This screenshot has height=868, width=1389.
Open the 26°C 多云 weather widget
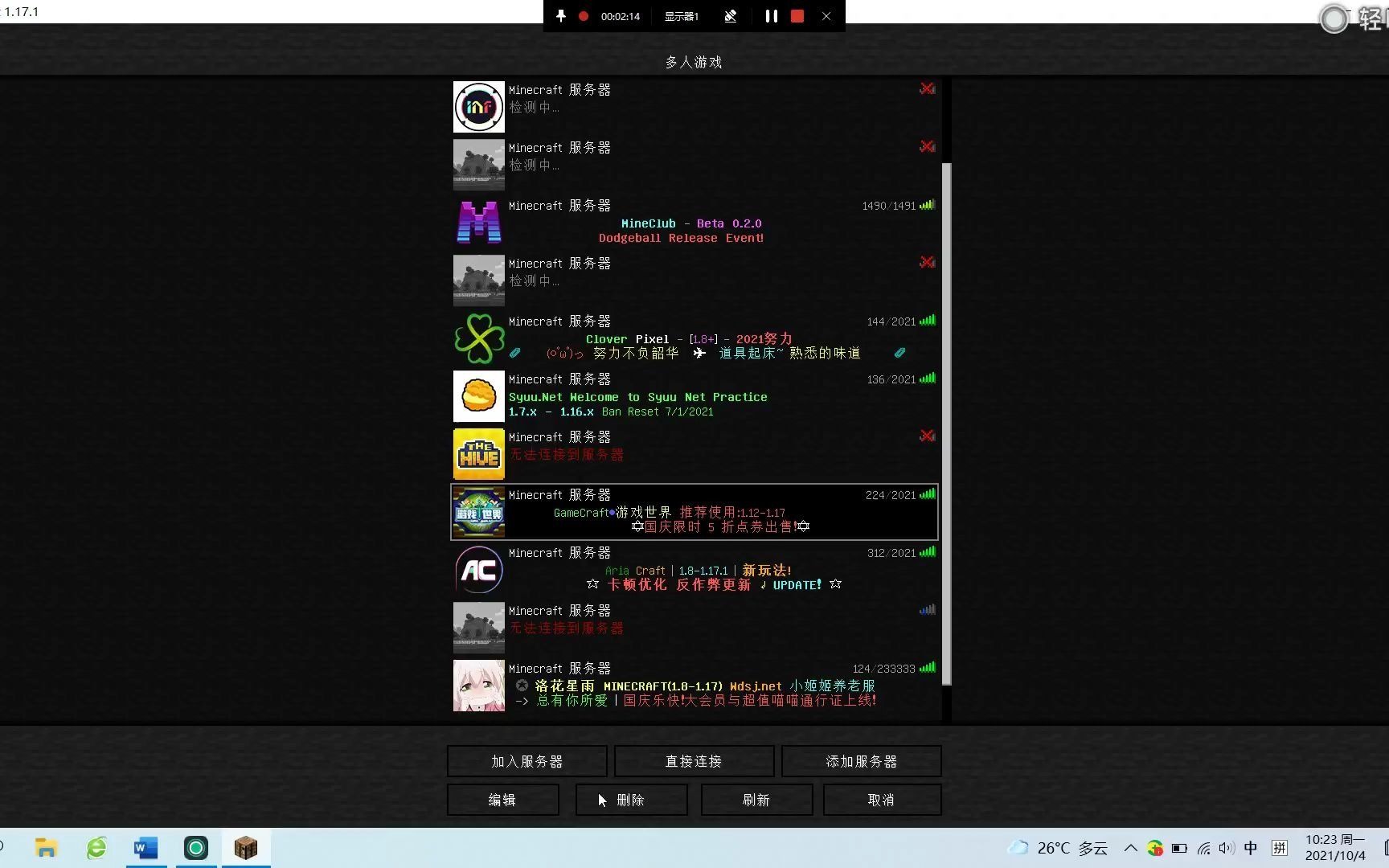(x=1059, y=848)
